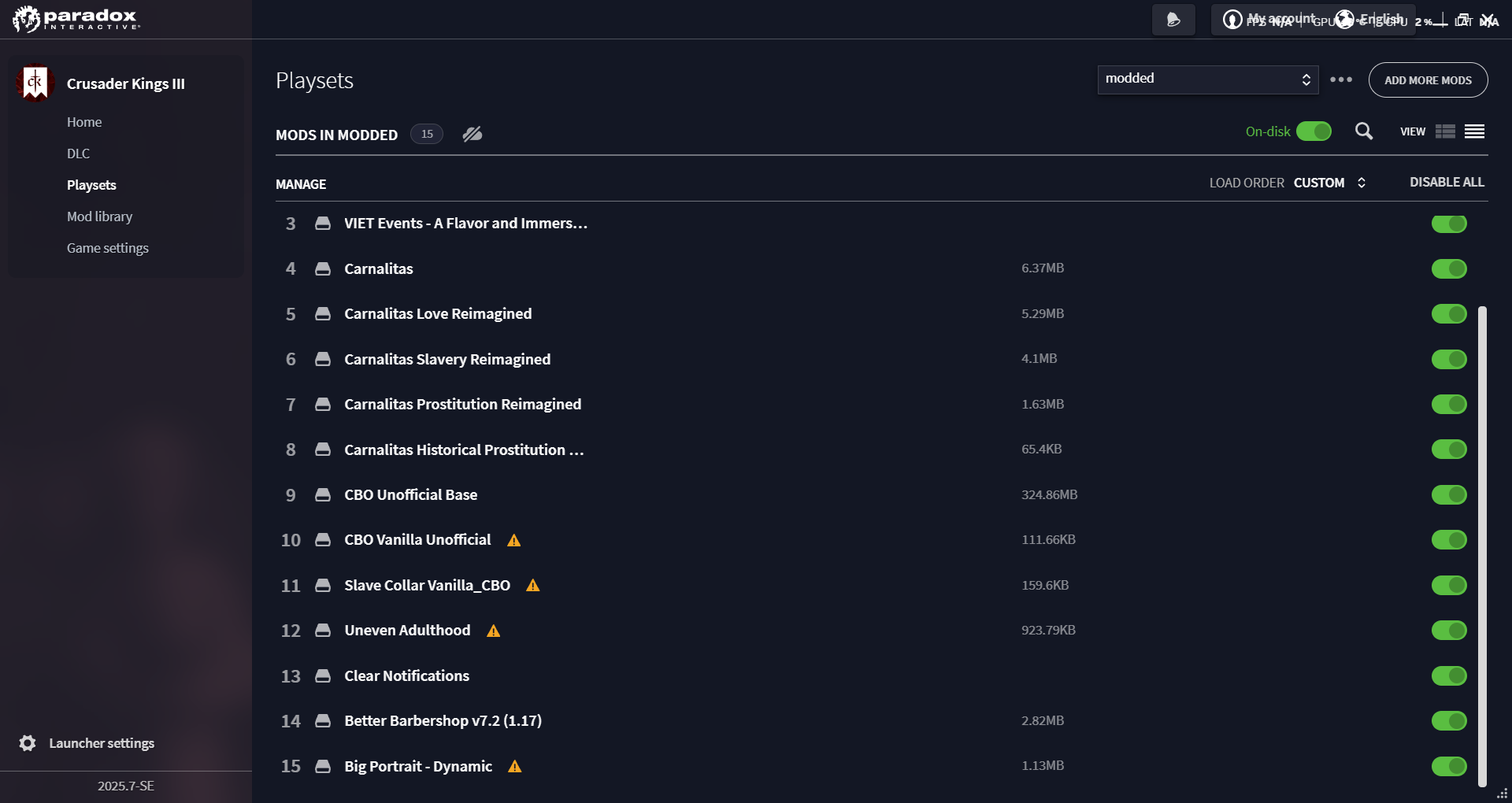Image resolution: width=1512 pixels, height=803 pixels.
Task: Click the disk icon for Carnalitas Prostitution Reimagined
Action: 323,405
